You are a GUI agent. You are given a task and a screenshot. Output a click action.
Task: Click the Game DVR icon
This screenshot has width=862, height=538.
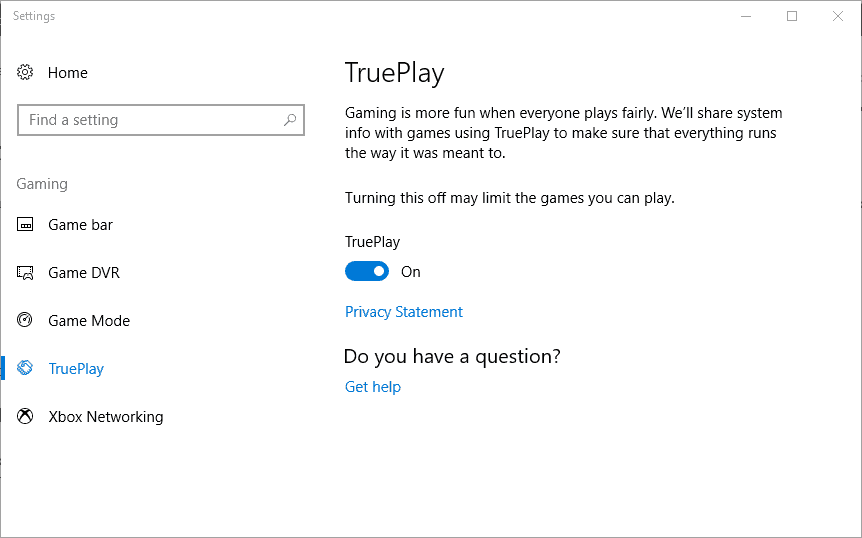(x=26, y=273)
